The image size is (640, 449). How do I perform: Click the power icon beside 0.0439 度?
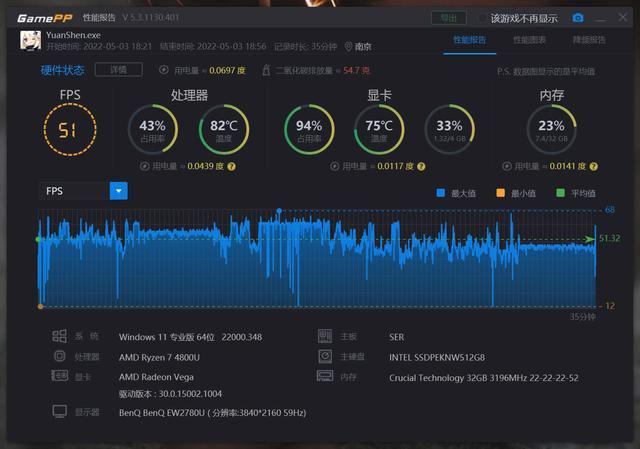pos(144,167)
